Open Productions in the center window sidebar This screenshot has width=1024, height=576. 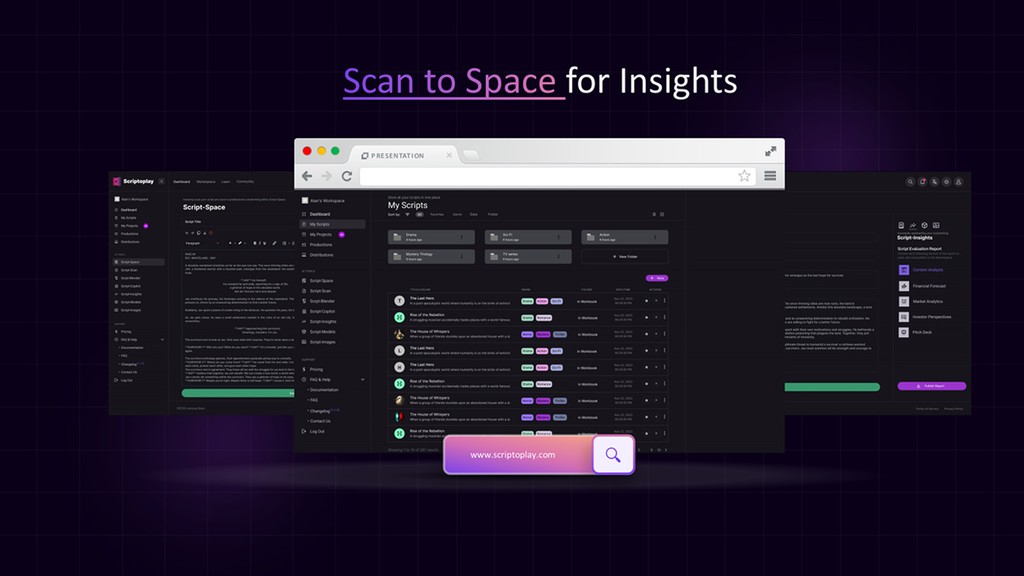(321, 245)
